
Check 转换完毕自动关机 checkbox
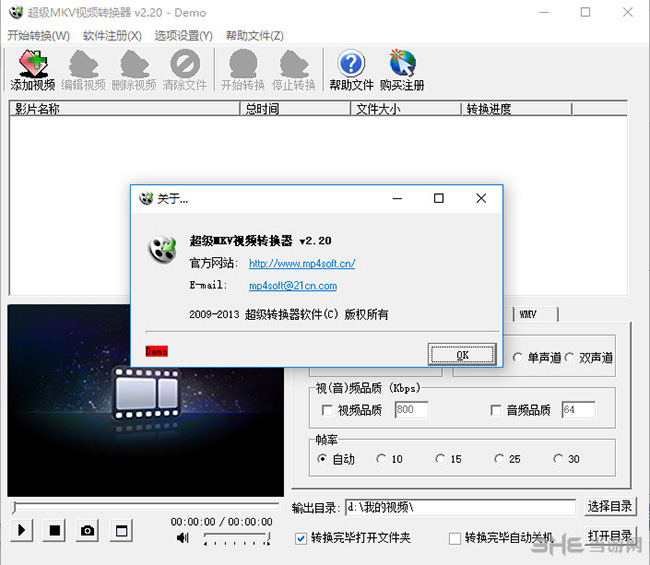(455, 538)
